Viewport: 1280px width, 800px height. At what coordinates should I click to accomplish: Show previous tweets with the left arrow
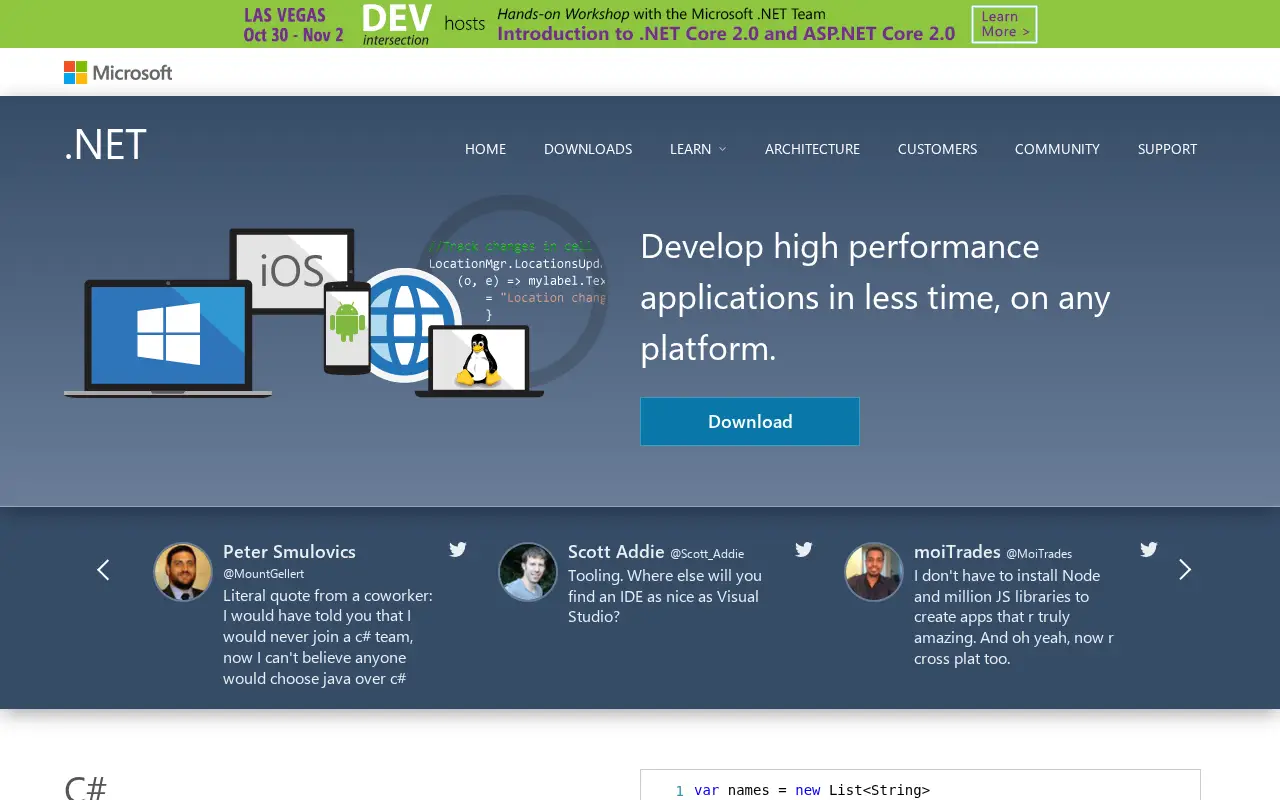click(103, 570)
